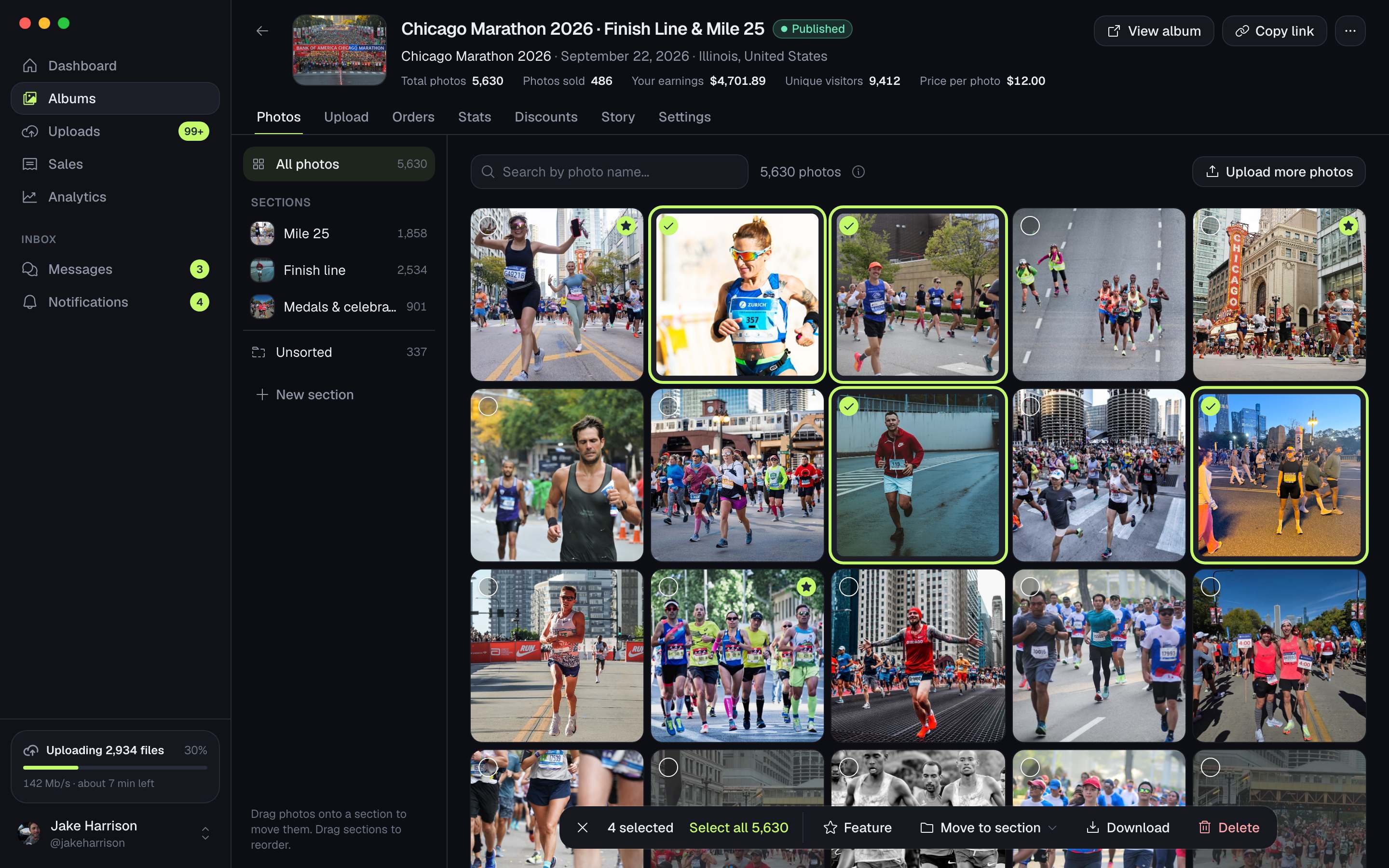This screenshot has width=1389, height=868.
Task: Click the Copy link button
Action: coord(1274,31)
